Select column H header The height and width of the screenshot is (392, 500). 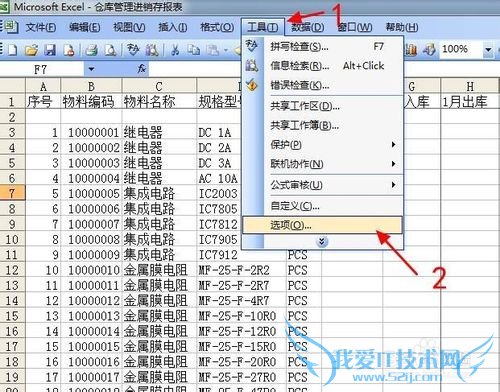[470, 87]
